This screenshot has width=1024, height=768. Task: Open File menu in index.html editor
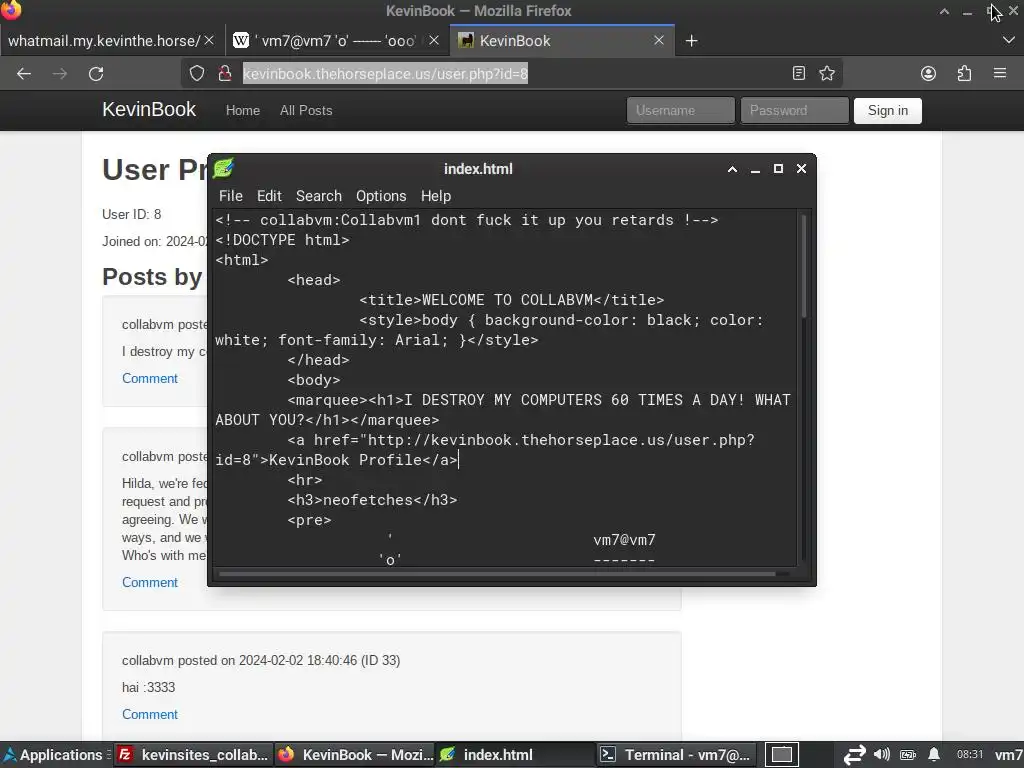click(231, 196)
